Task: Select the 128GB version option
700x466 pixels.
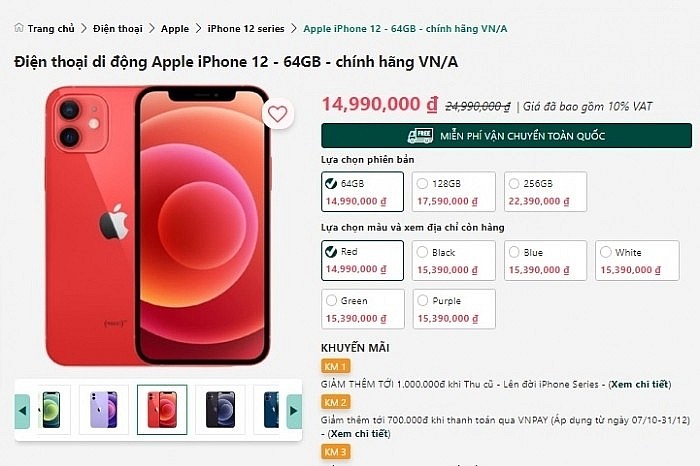Action: click(454, 191)
